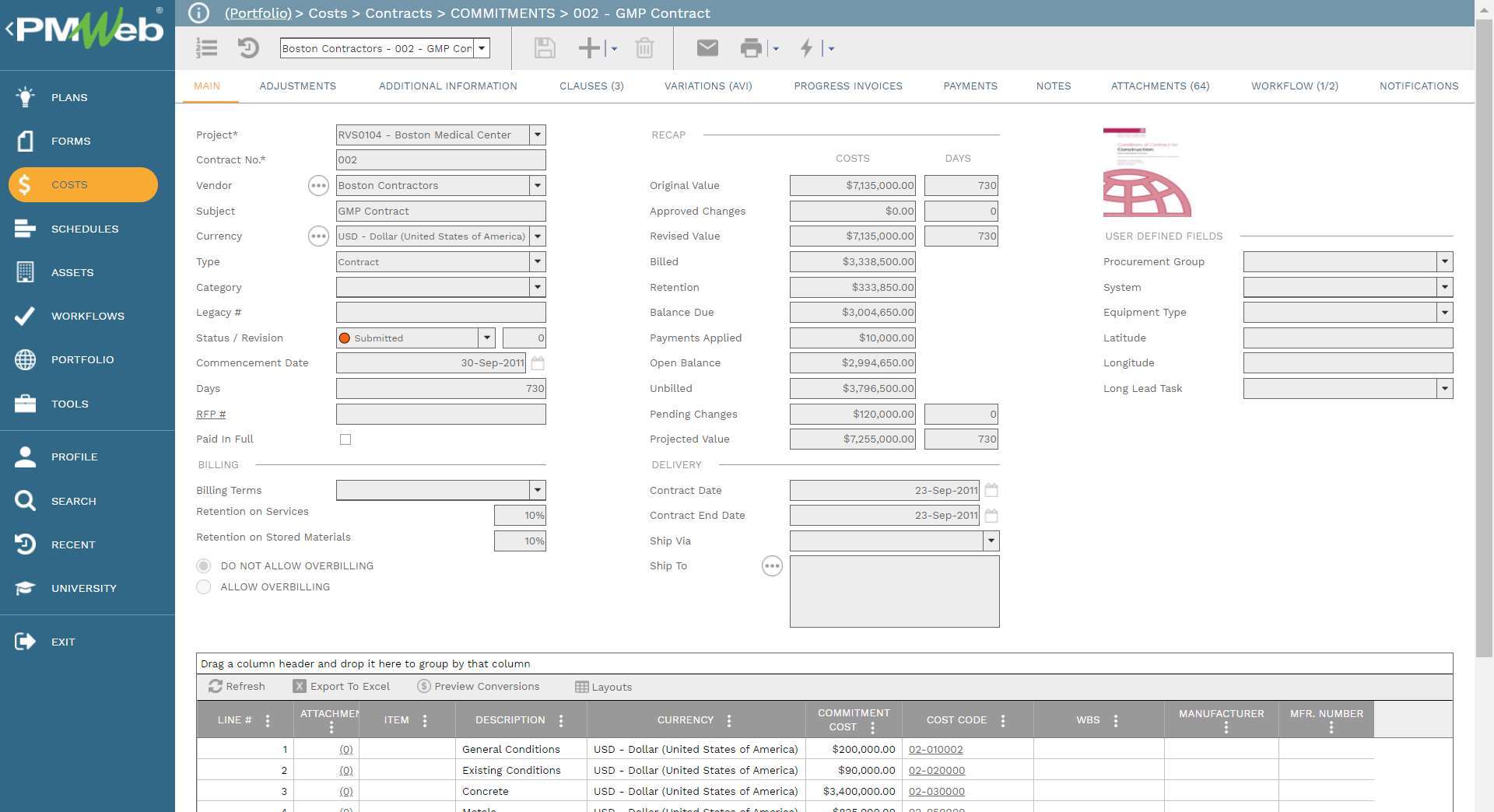Viewport: 1494px width, 812px height.
Task: Open the Contract End Date calendar picker
Action: click(x=991, y=516)
